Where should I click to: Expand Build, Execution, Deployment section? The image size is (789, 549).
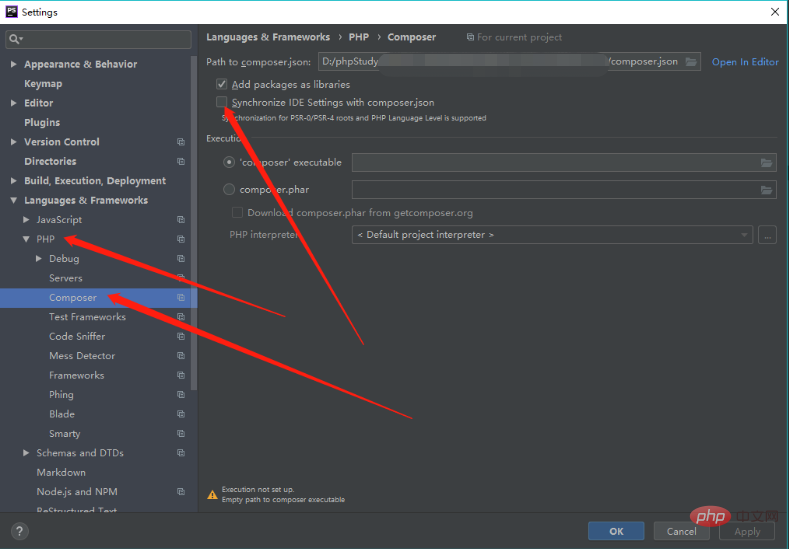14,181
